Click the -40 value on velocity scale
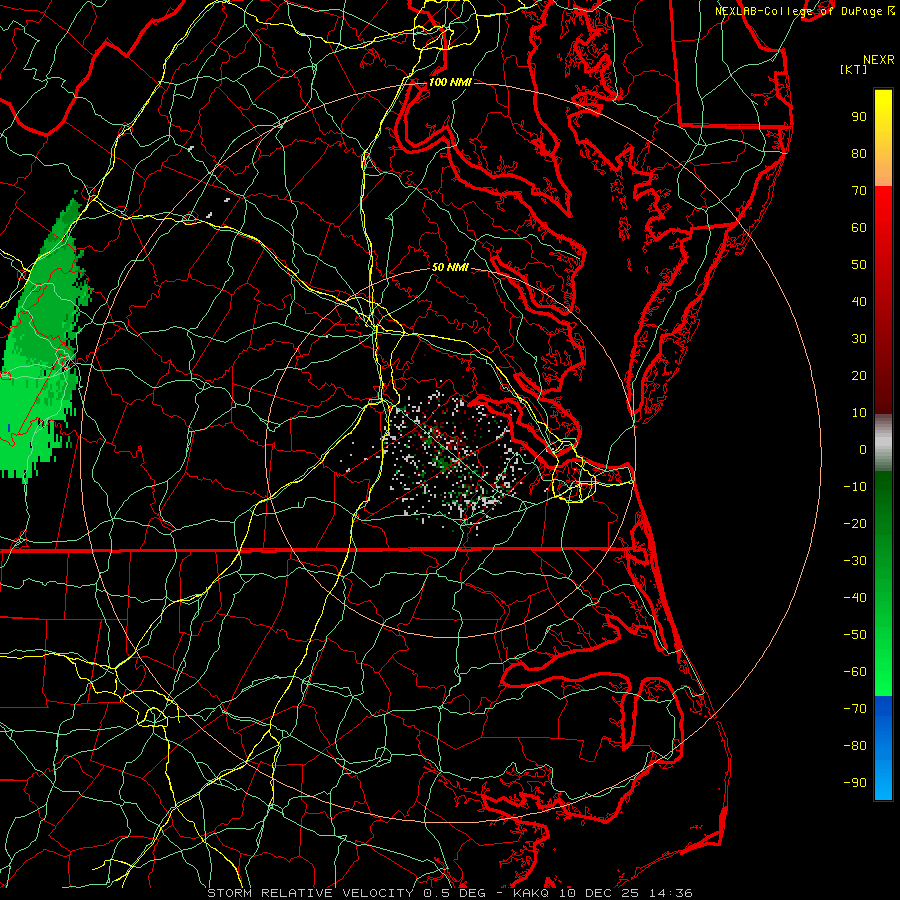 (855, 598)
